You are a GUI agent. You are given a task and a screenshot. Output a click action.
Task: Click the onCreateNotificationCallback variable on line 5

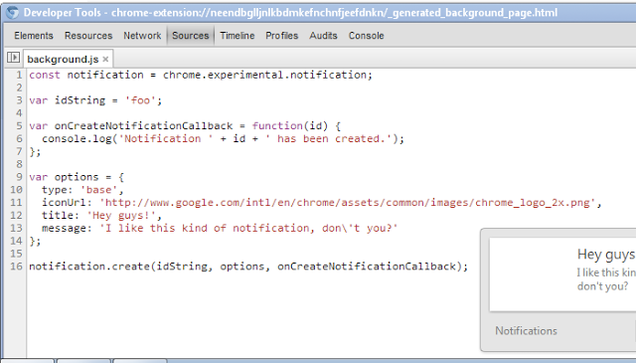[x=144, y=126]
